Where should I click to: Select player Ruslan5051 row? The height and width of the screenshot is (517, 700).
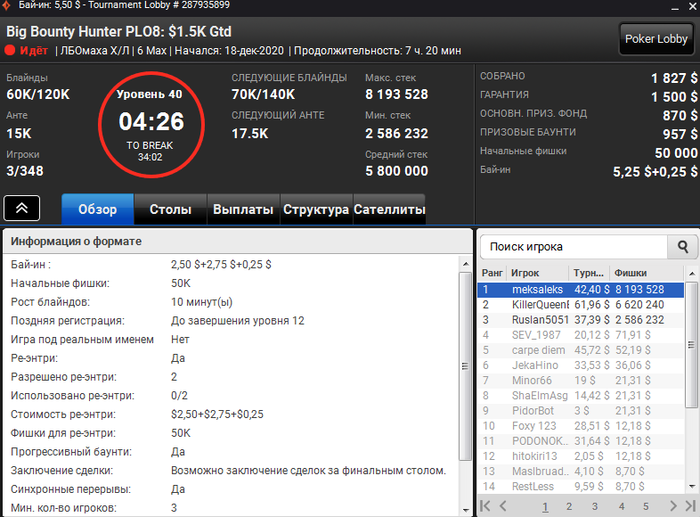coord(581,320)
